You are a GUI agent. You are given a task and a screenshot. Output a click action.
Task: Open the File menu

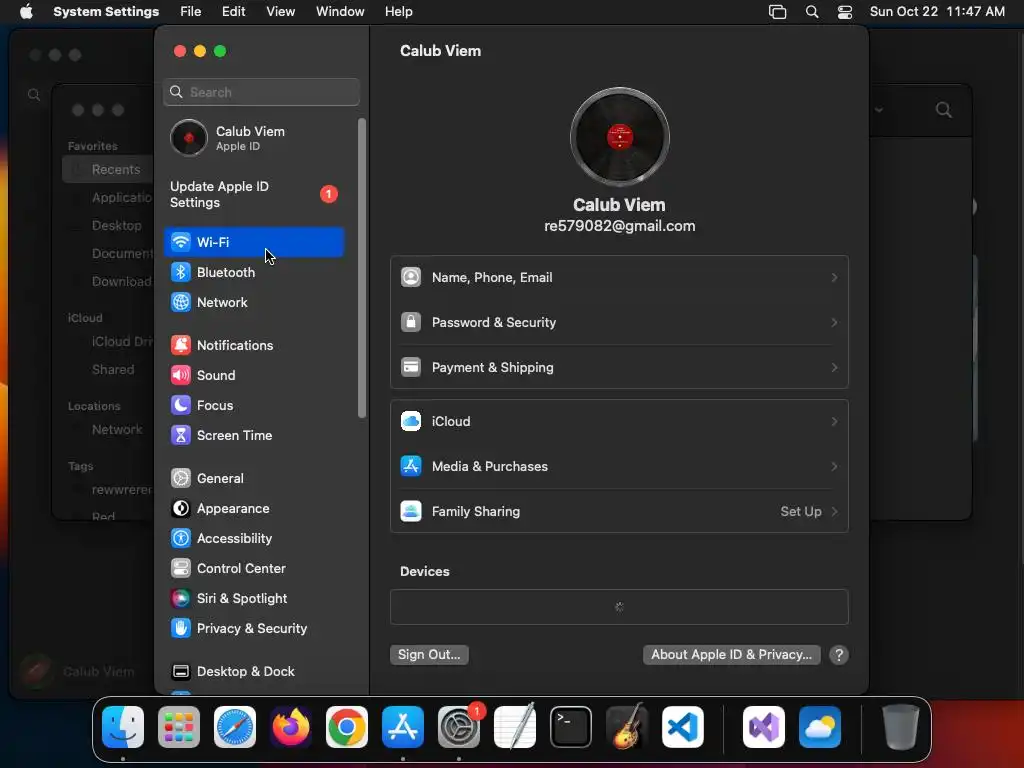(191, 11)
